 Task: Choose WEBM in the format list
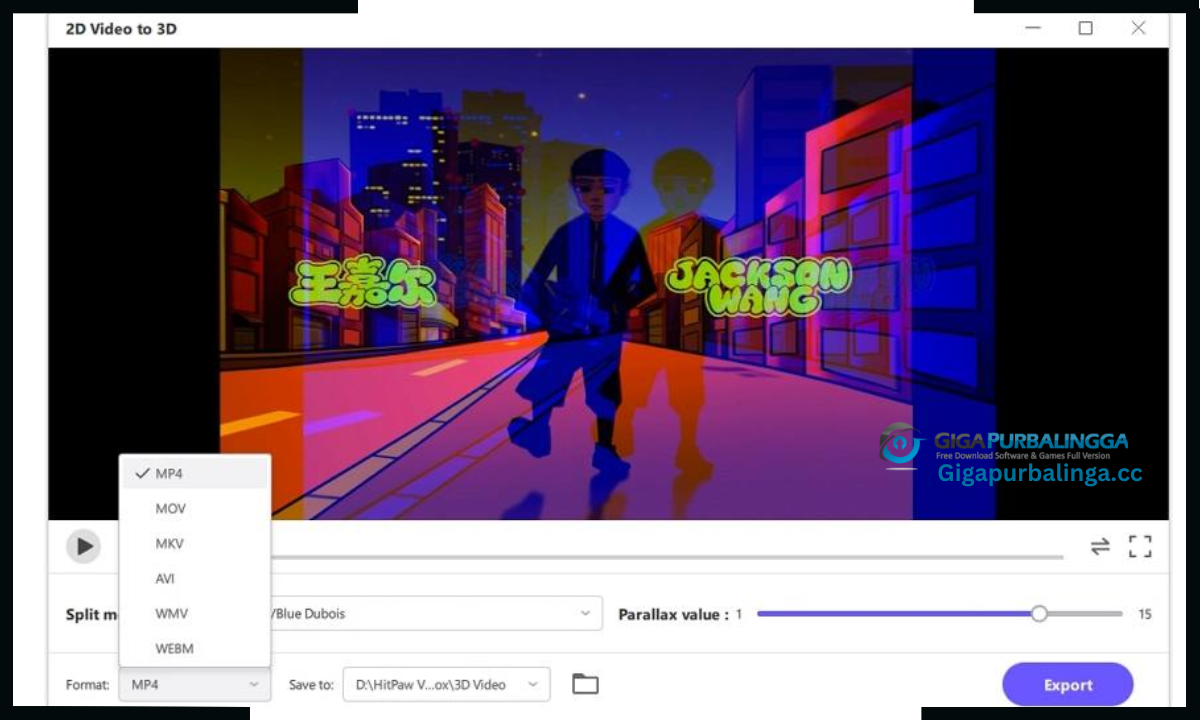[195, 649]
